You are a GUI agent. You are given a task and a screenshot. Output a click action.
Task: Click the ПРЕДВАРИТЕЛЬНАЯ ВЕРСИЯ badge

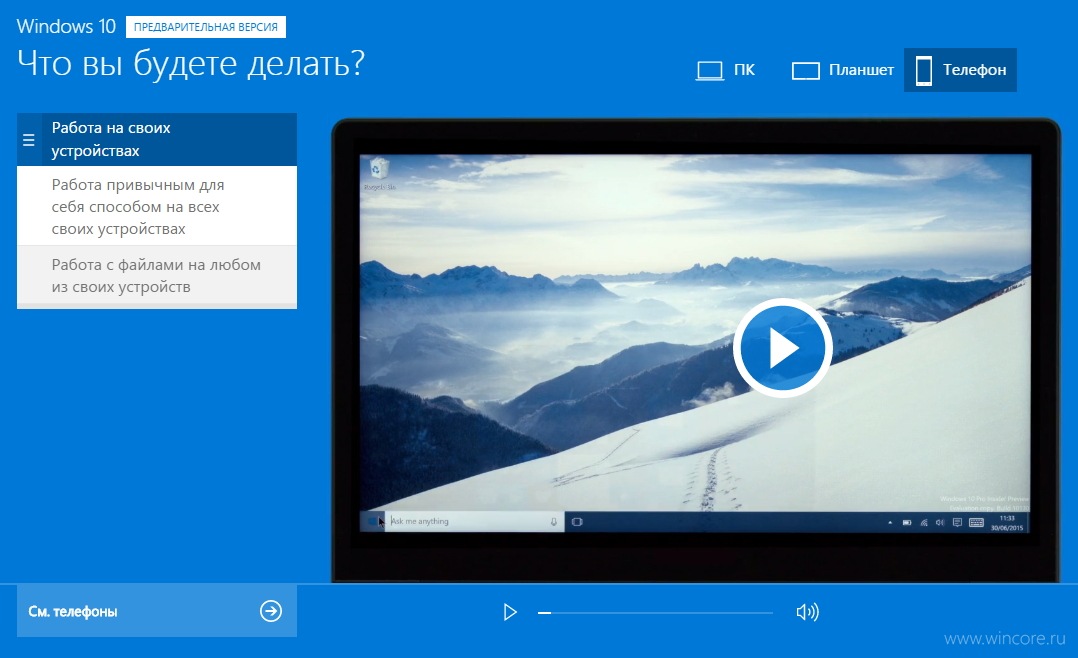tap(206, 27)
